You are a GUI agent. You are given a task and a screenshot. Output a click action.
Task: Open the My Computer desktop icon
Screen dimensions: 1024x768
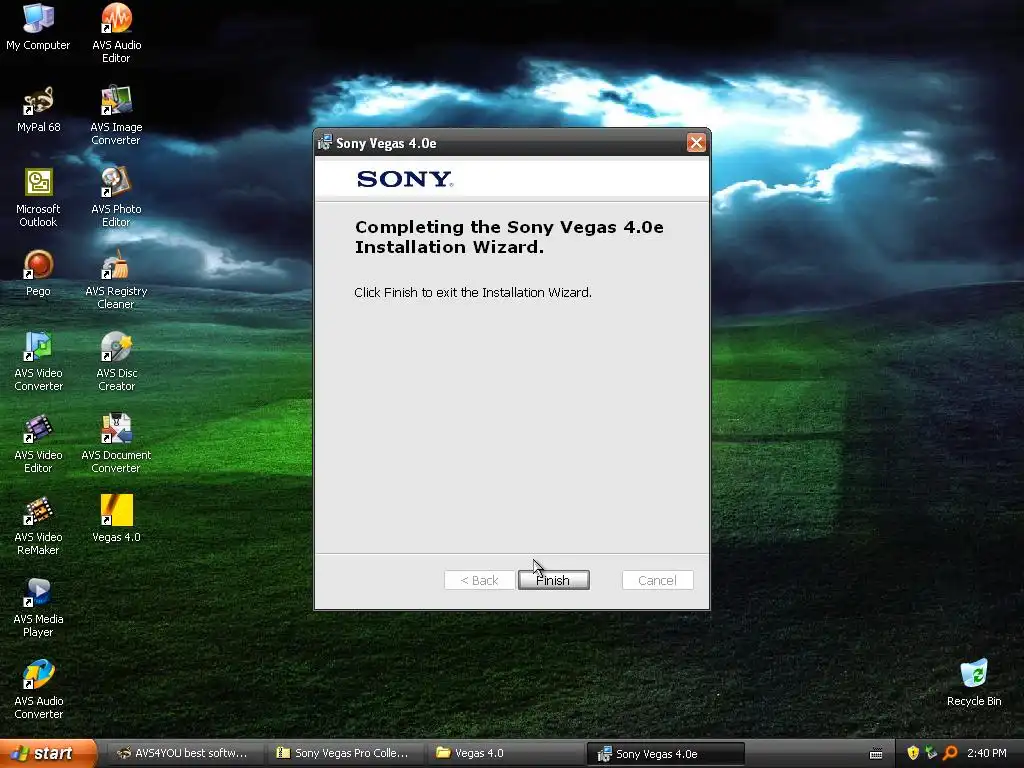(x=38, y=27)
